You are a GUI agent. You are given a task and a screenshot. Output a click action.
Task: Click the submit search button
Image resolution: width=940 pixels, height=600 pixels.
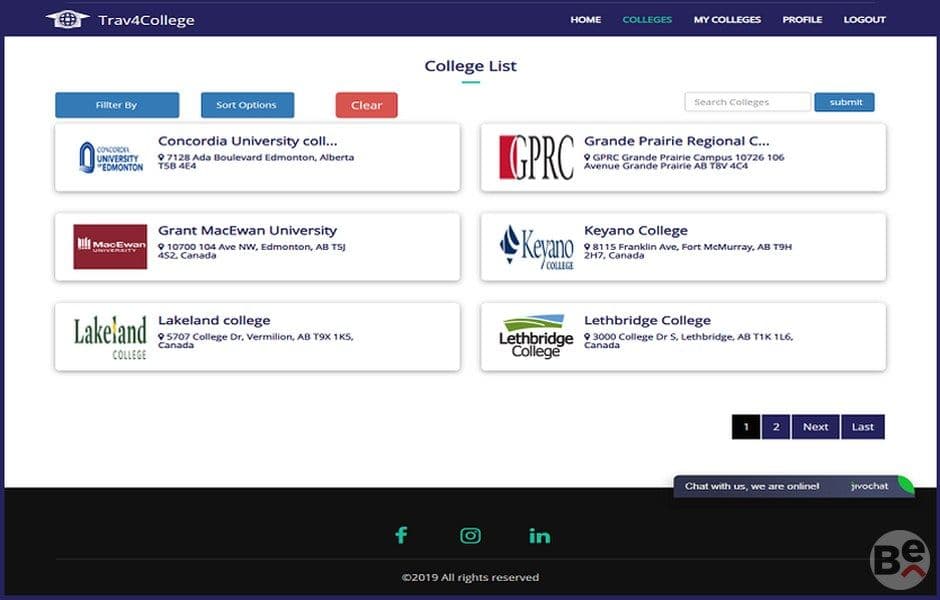coord(845,102)
